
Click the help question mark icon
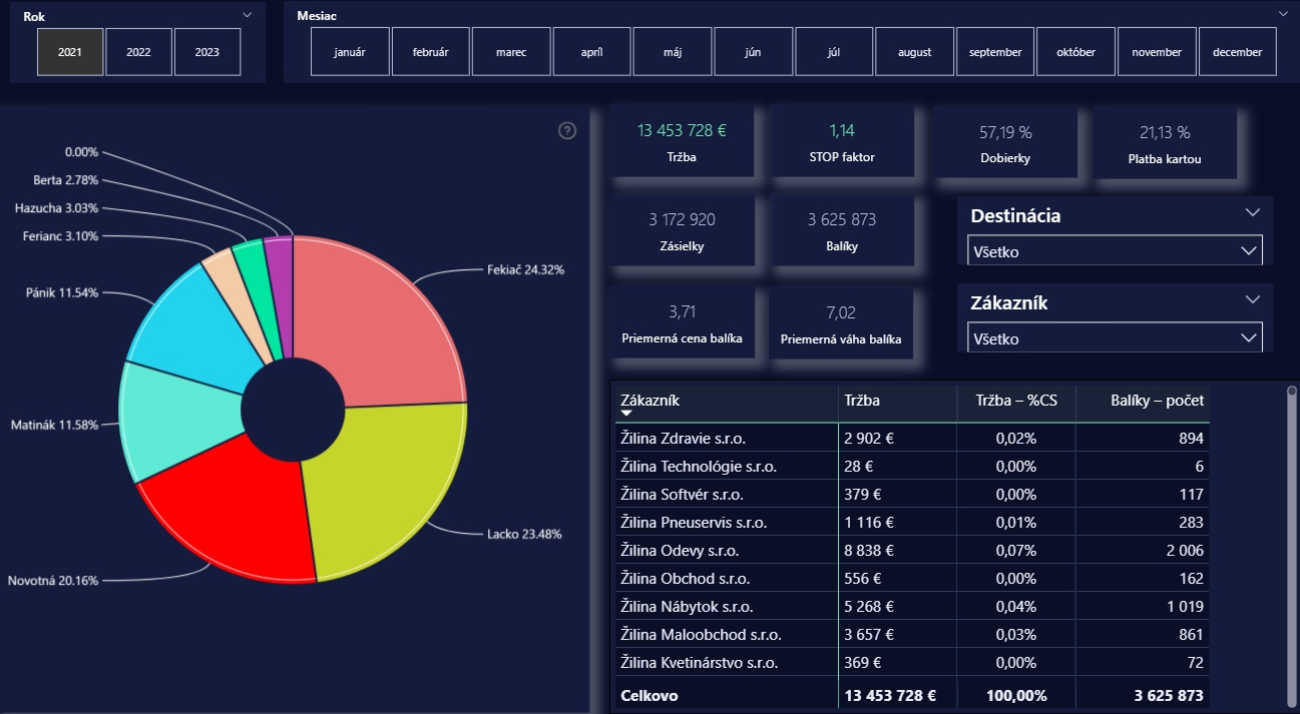pos(567,131)
